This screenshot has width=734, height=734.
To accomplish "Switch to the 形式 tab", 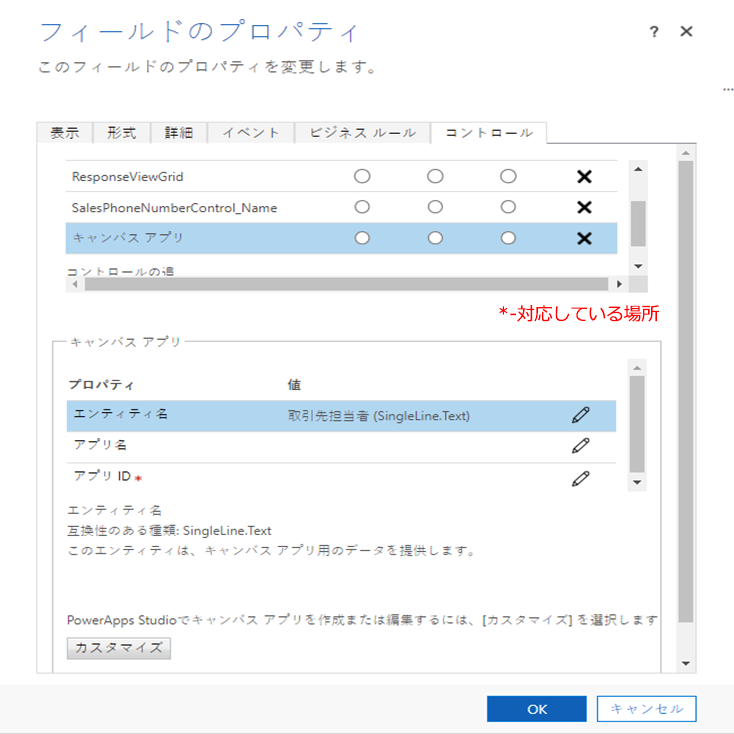I will 122,133.
